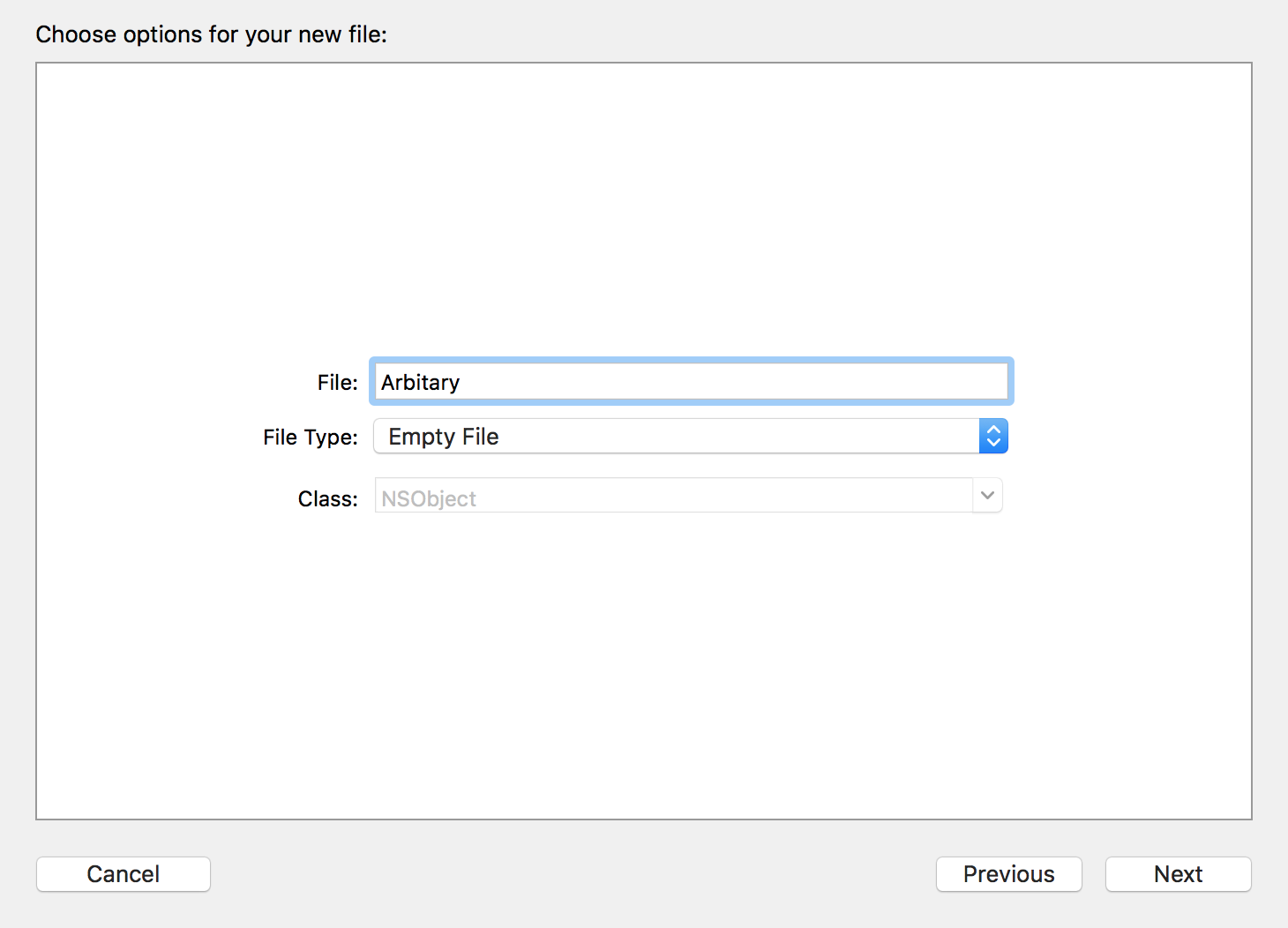Click blank area below the Class field

pos(644,662)
